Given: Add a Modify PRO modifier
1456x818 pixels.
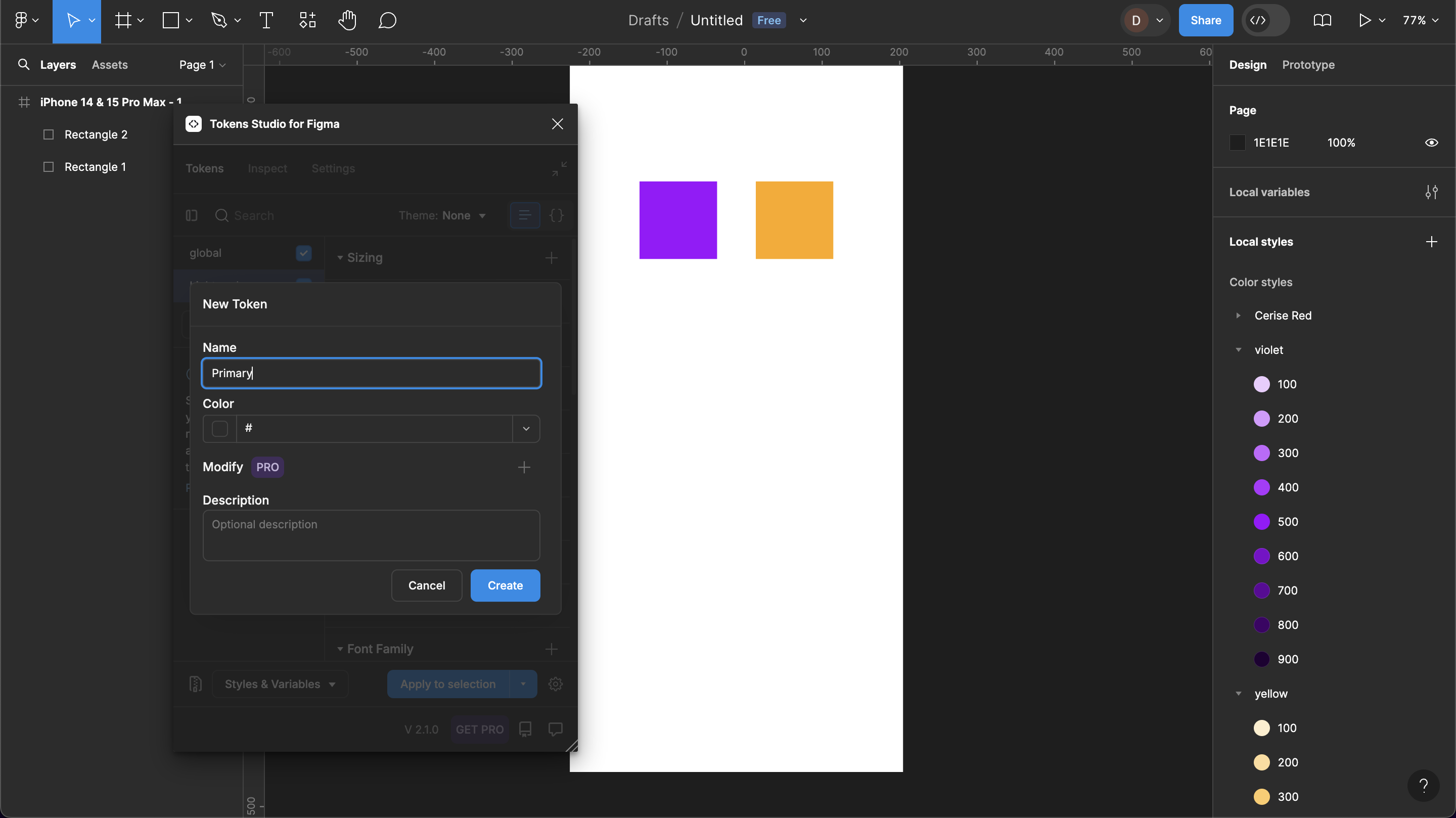Looking at the screenshot, I should pyautogui.click(x=524, y=467).
